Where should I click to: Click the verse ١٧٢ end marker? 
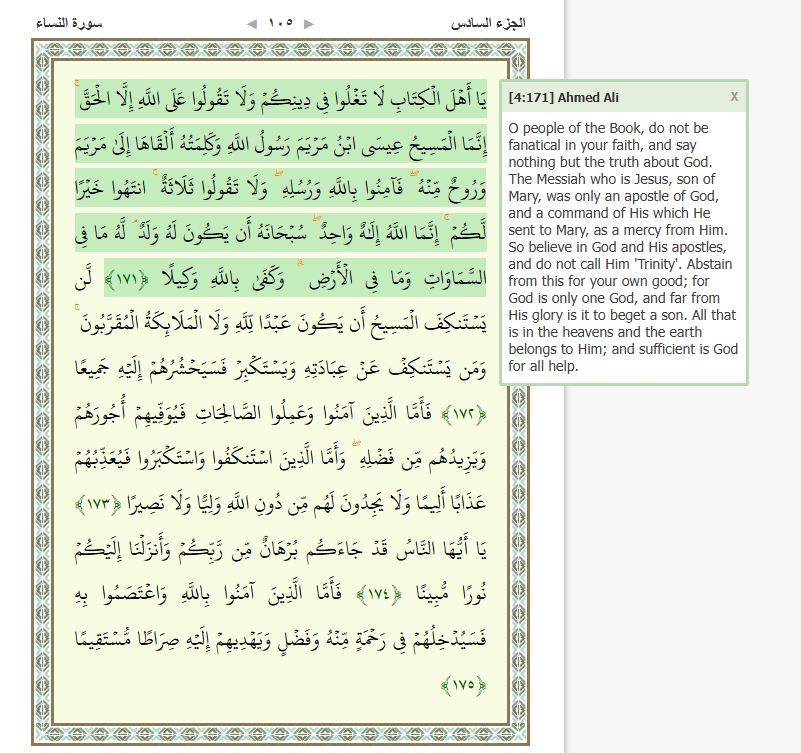[464, 414]
